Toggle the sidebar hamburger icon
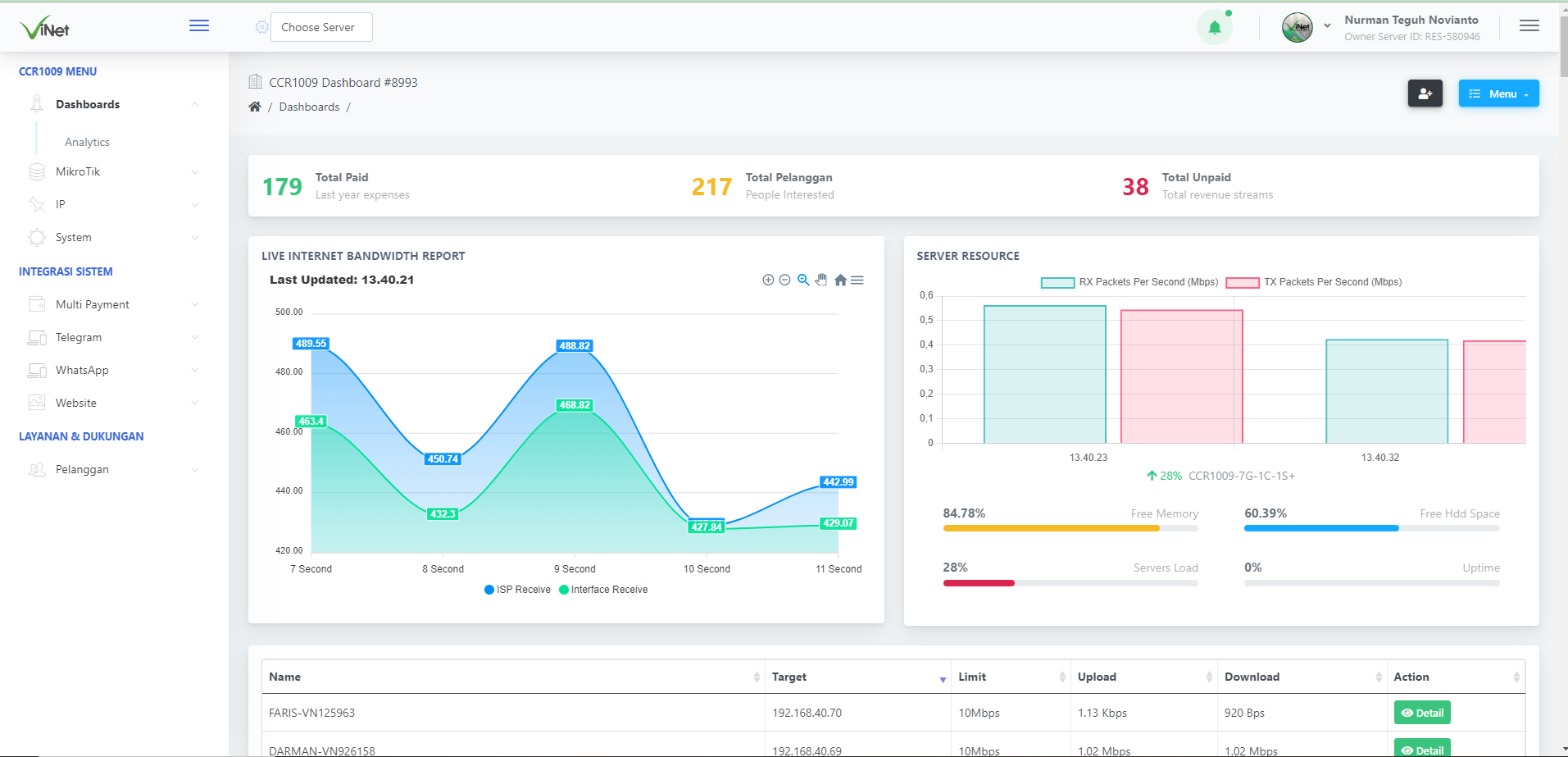This screenshot has height=757, width=1568. (x=199, y=26)
